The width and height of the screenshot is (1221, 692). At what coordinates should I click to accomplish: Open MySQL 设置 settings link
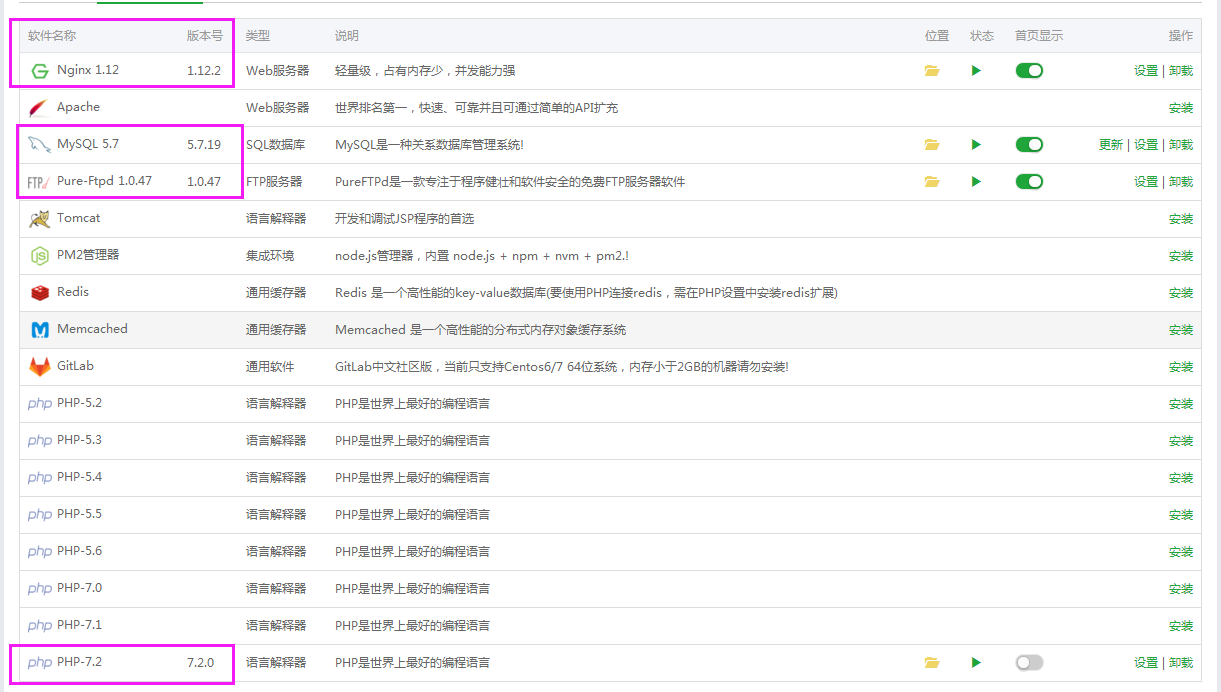(x=1146, y=145)
